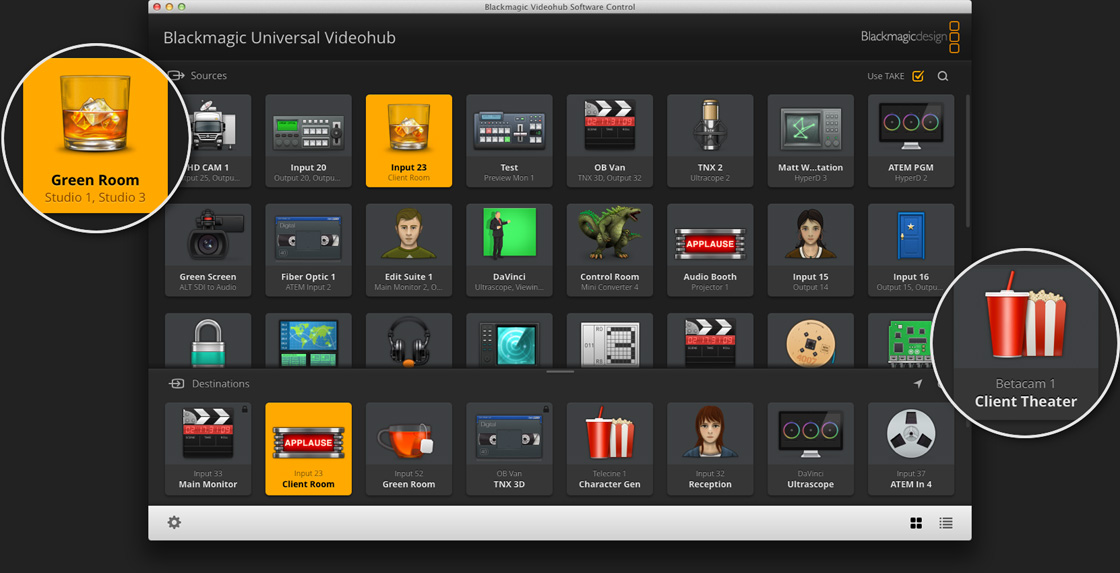Pick the TNX 2 microphone source
1120x573 pixels.
[710, 141]
